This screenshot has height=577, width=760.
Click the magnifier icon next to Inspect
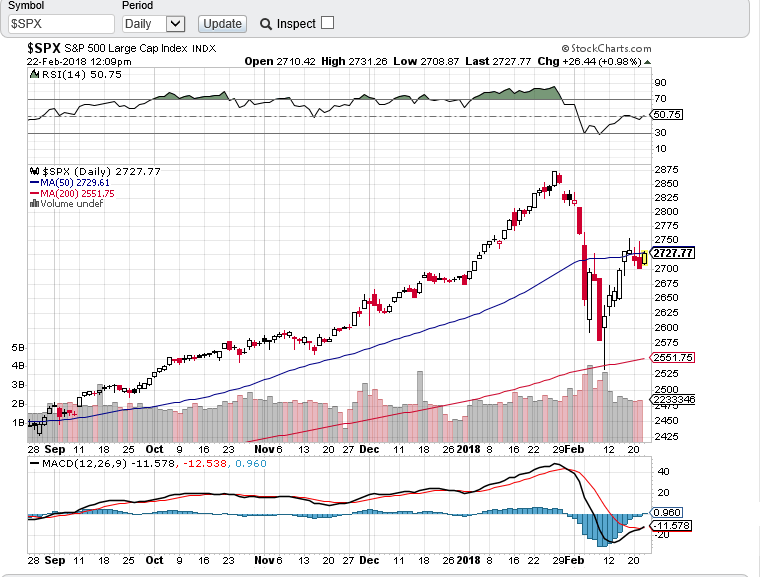point(266,24)
